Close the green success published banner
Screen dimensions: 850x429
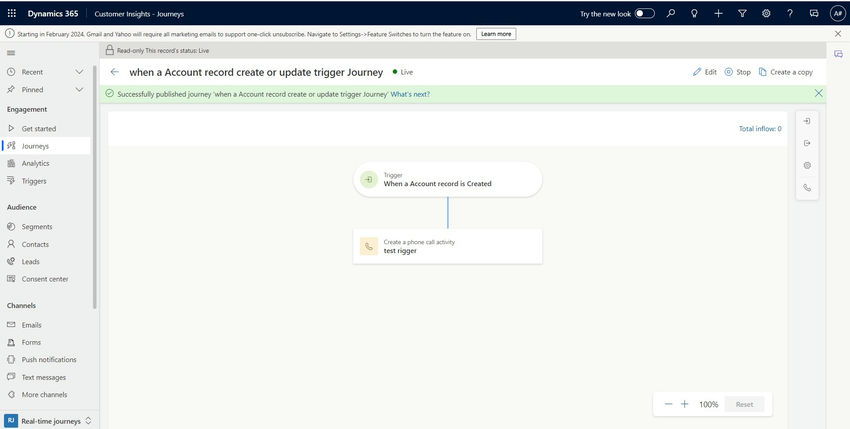[x=819, y=93]
